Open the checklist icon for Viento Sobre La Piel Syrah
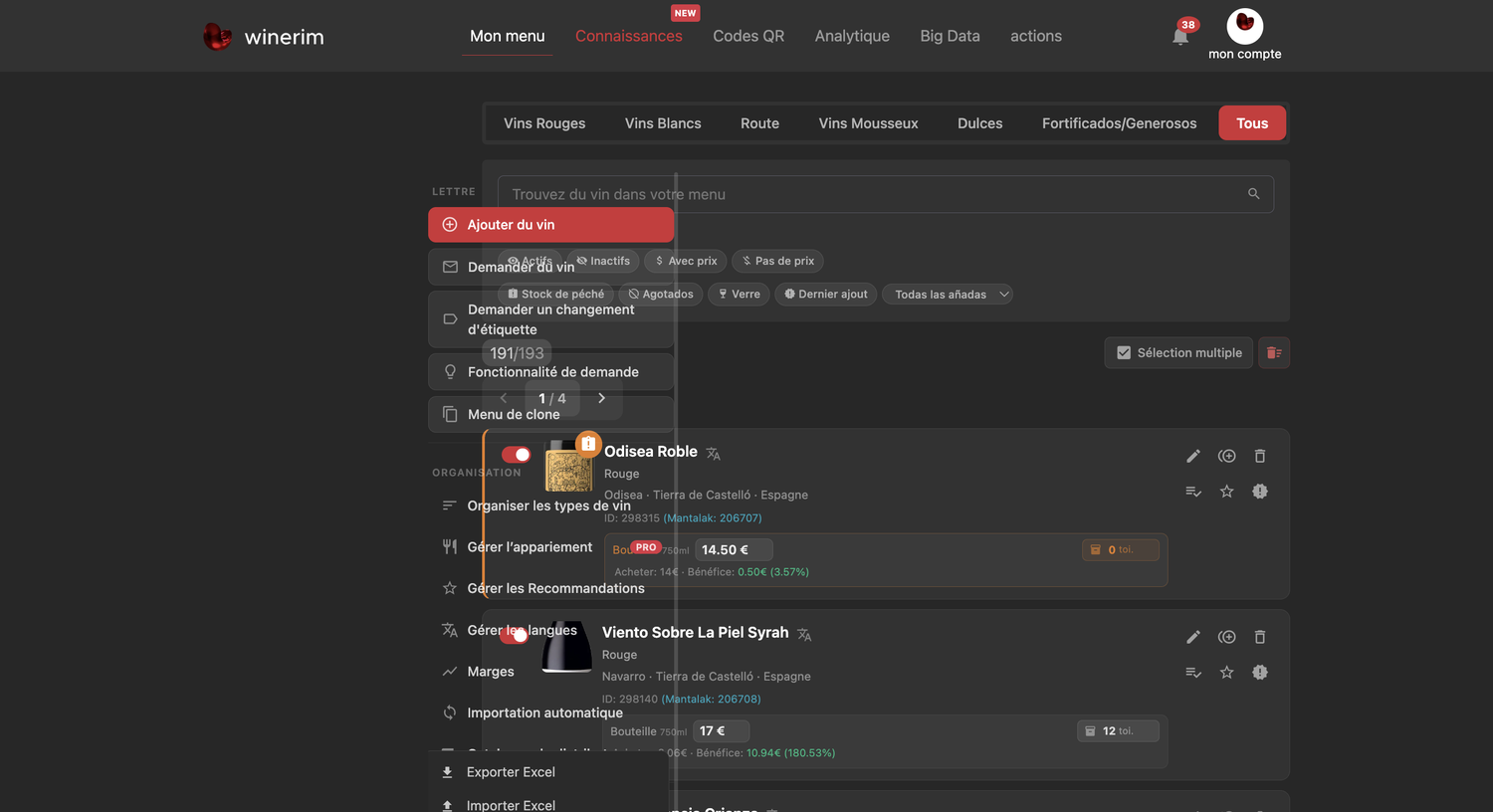 coord(1193,673)
